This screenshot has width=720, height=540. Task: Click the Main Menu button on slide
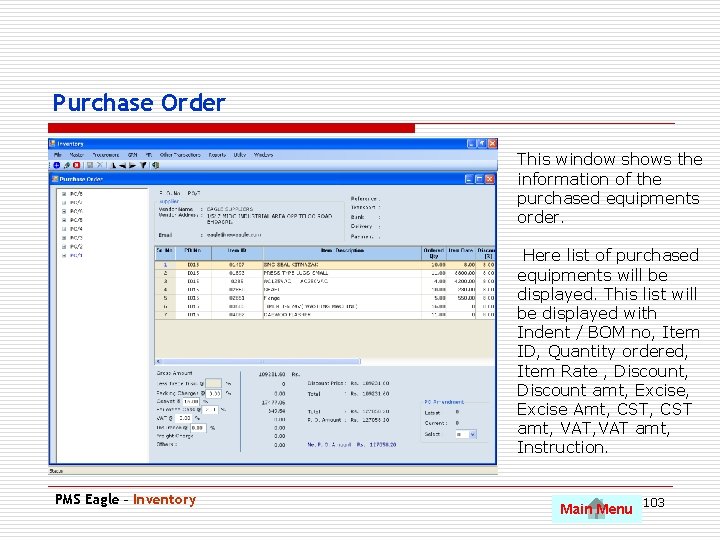point(596,509)
